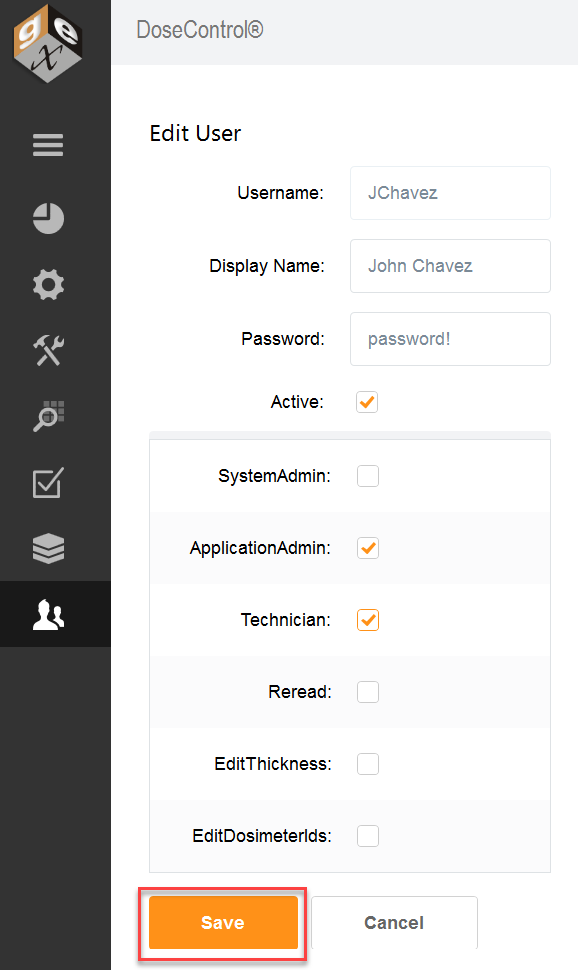The image size is (578, 970).
Task: Focus the Display Name input field
Action: 451,266
